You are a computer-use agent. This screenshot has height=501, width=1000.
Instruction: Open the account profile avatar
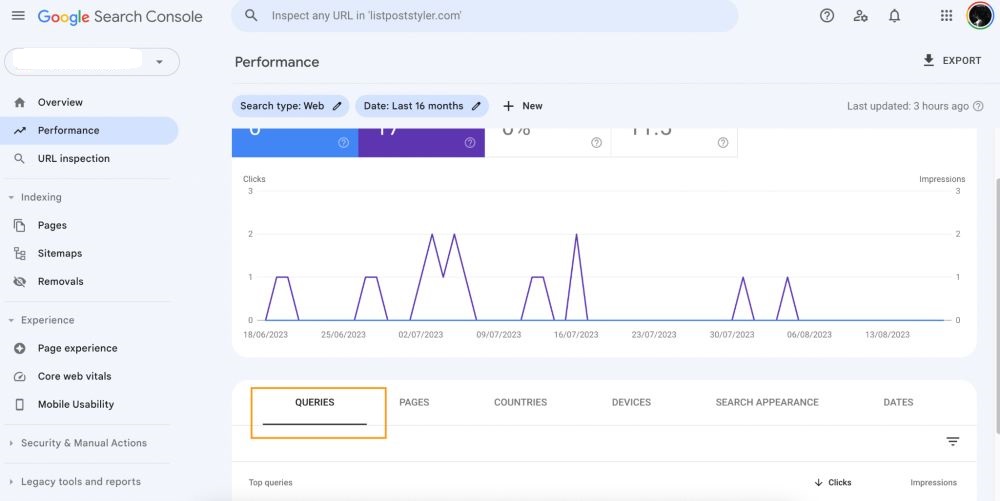coord(980,16)
